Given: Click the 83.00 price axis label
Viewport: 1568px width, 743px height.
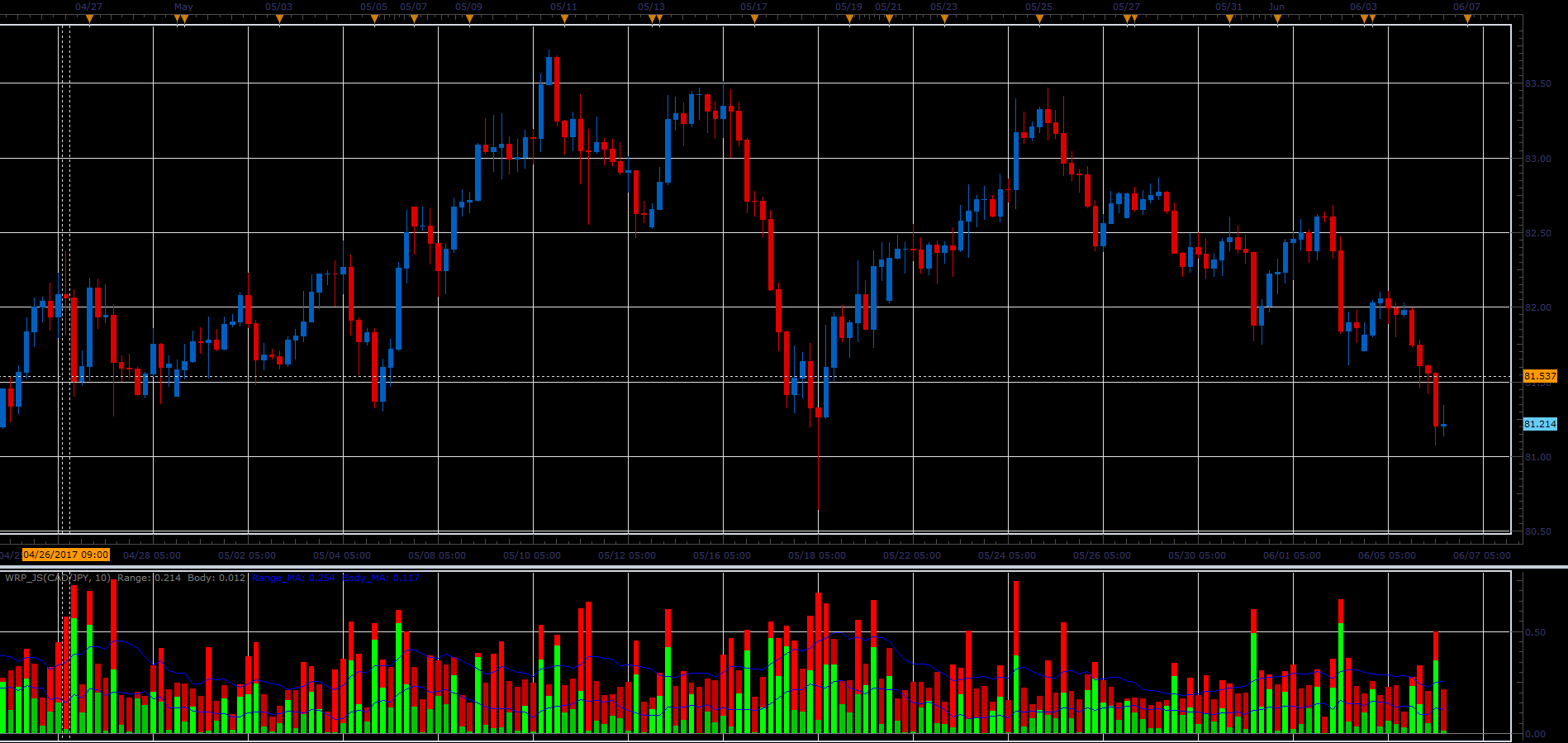Looking at the screenshot, I should pyautogui.click(x=1537, y=159).
